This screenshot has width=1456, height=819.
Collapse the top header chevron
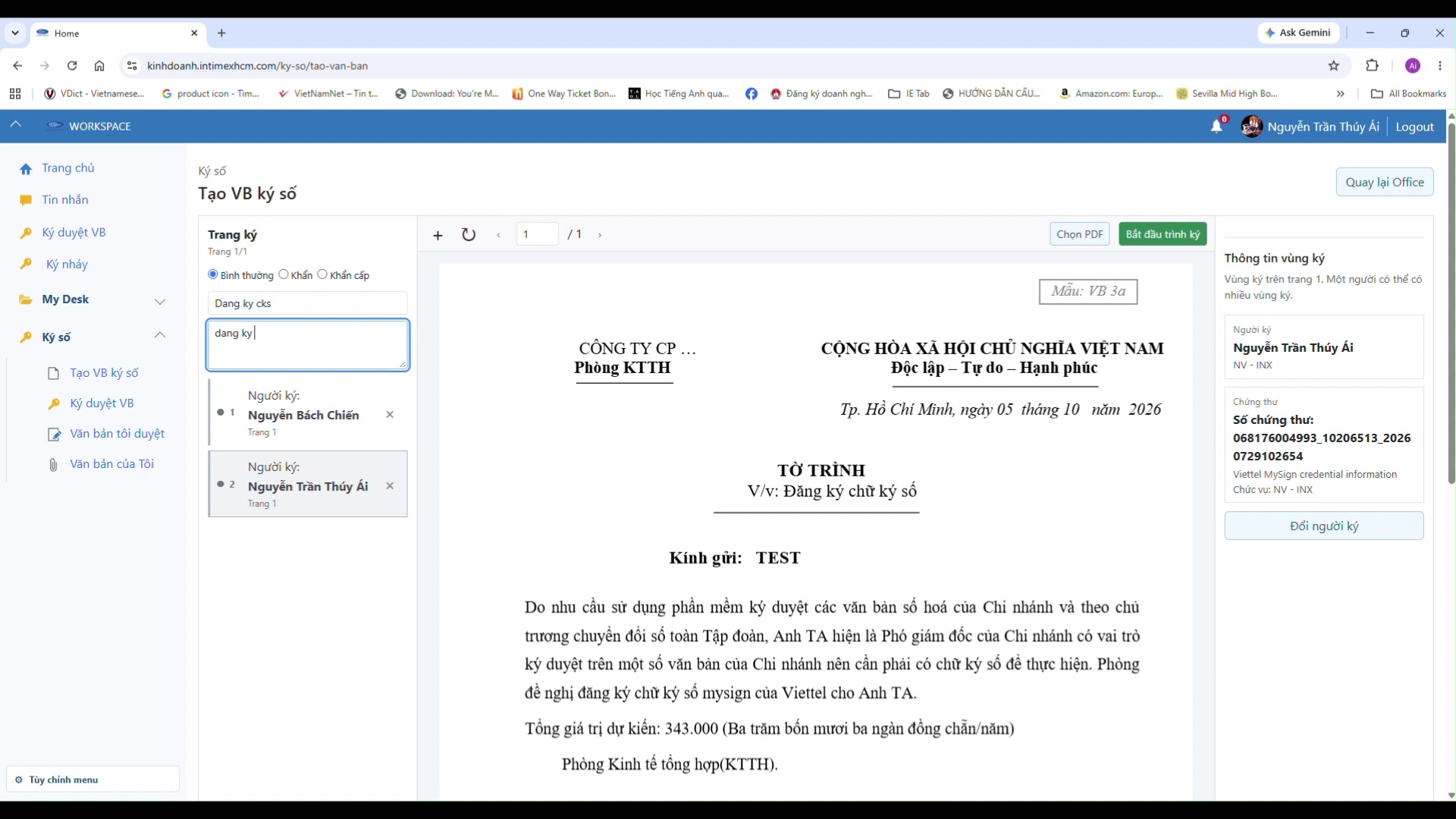[x=15, y=124]
